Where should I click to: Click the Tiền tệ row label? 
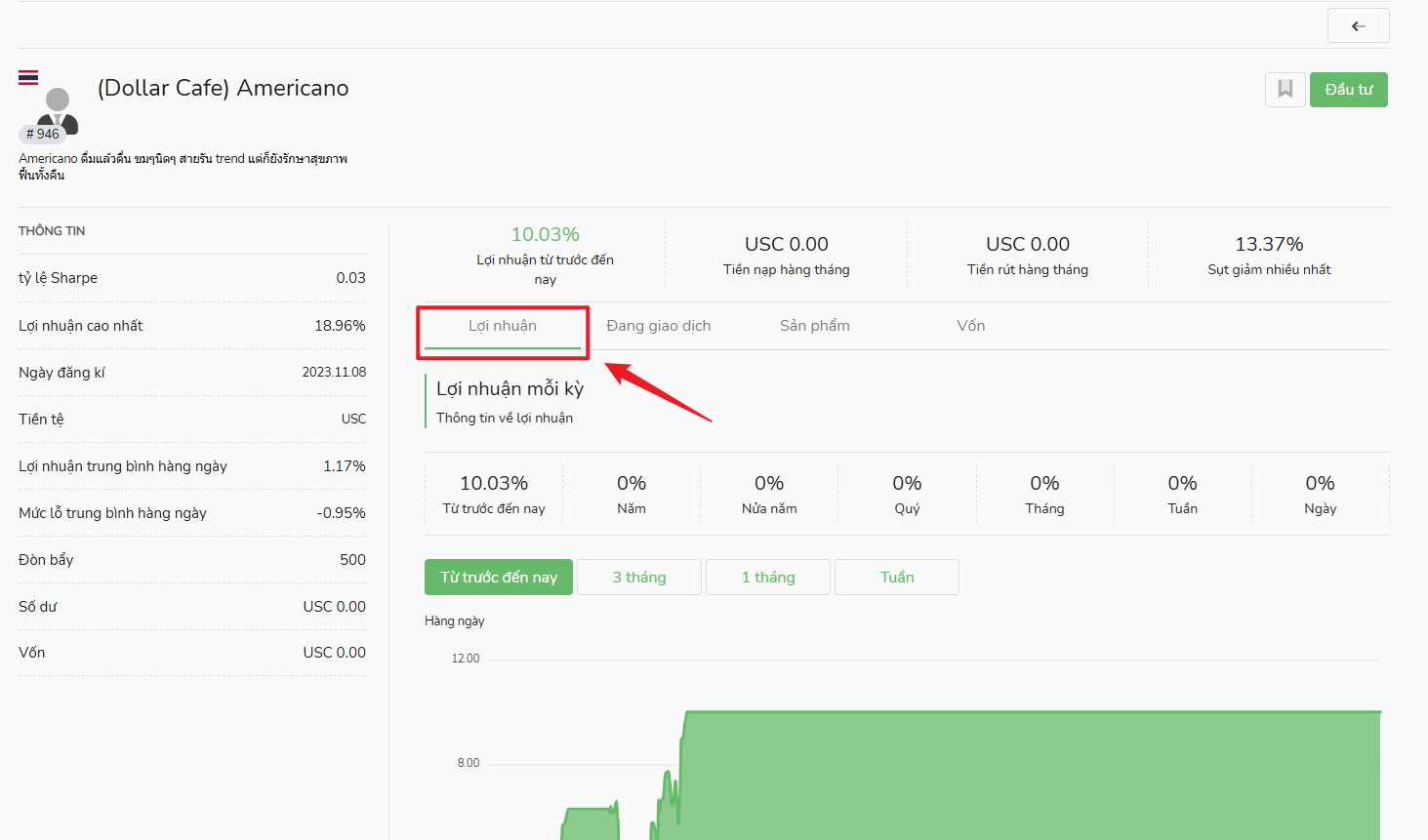pos(41,420)
